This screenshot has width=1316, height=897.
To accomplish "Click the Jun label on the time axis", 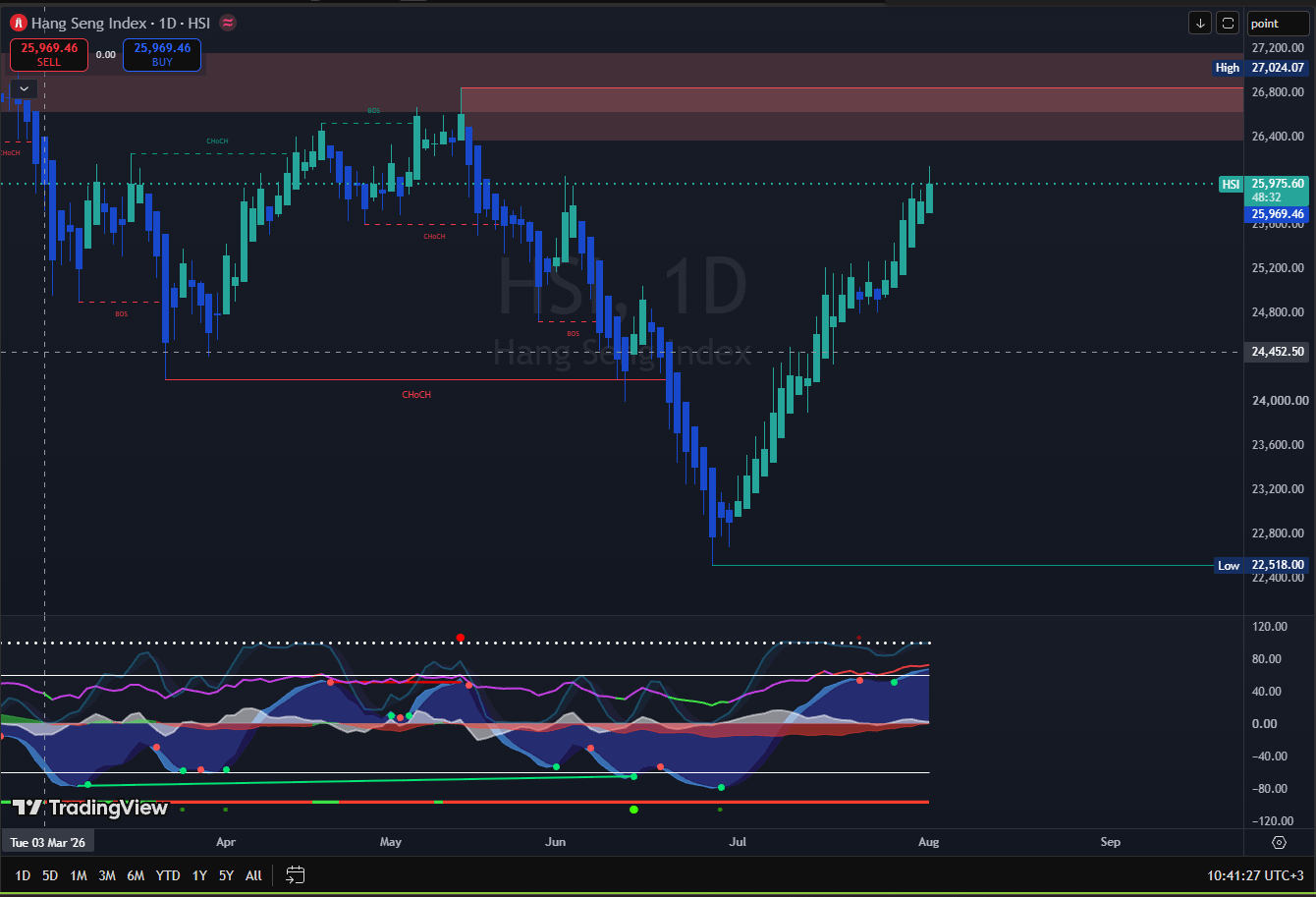I will [556, 842].
